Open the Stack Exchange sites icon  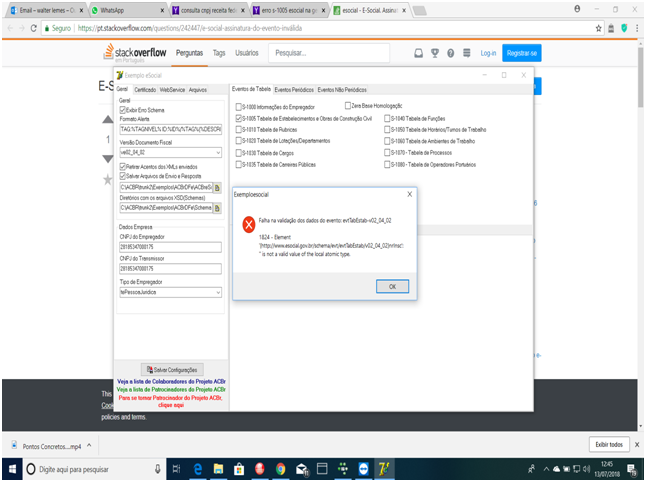(x=466, y=53)
